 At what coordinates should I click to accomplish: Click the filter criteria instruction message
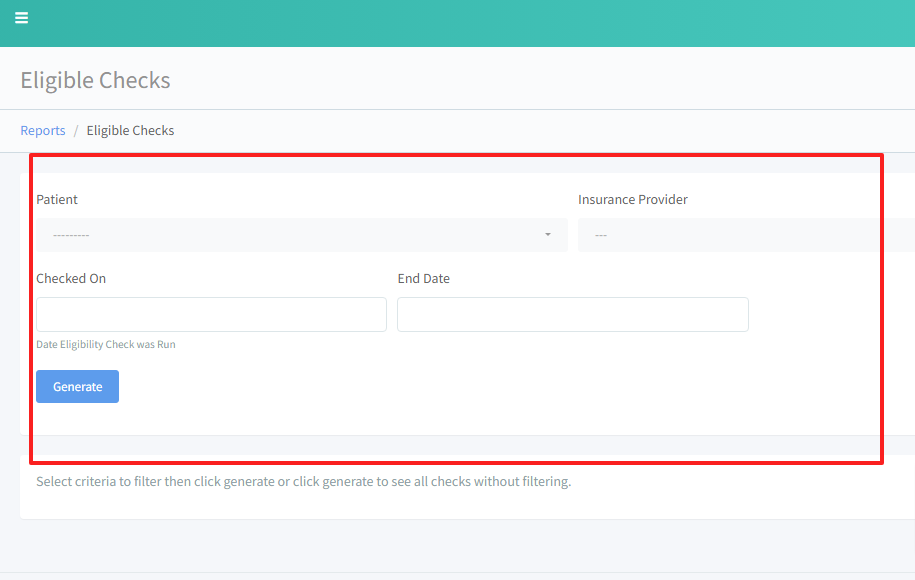[303, 482]
